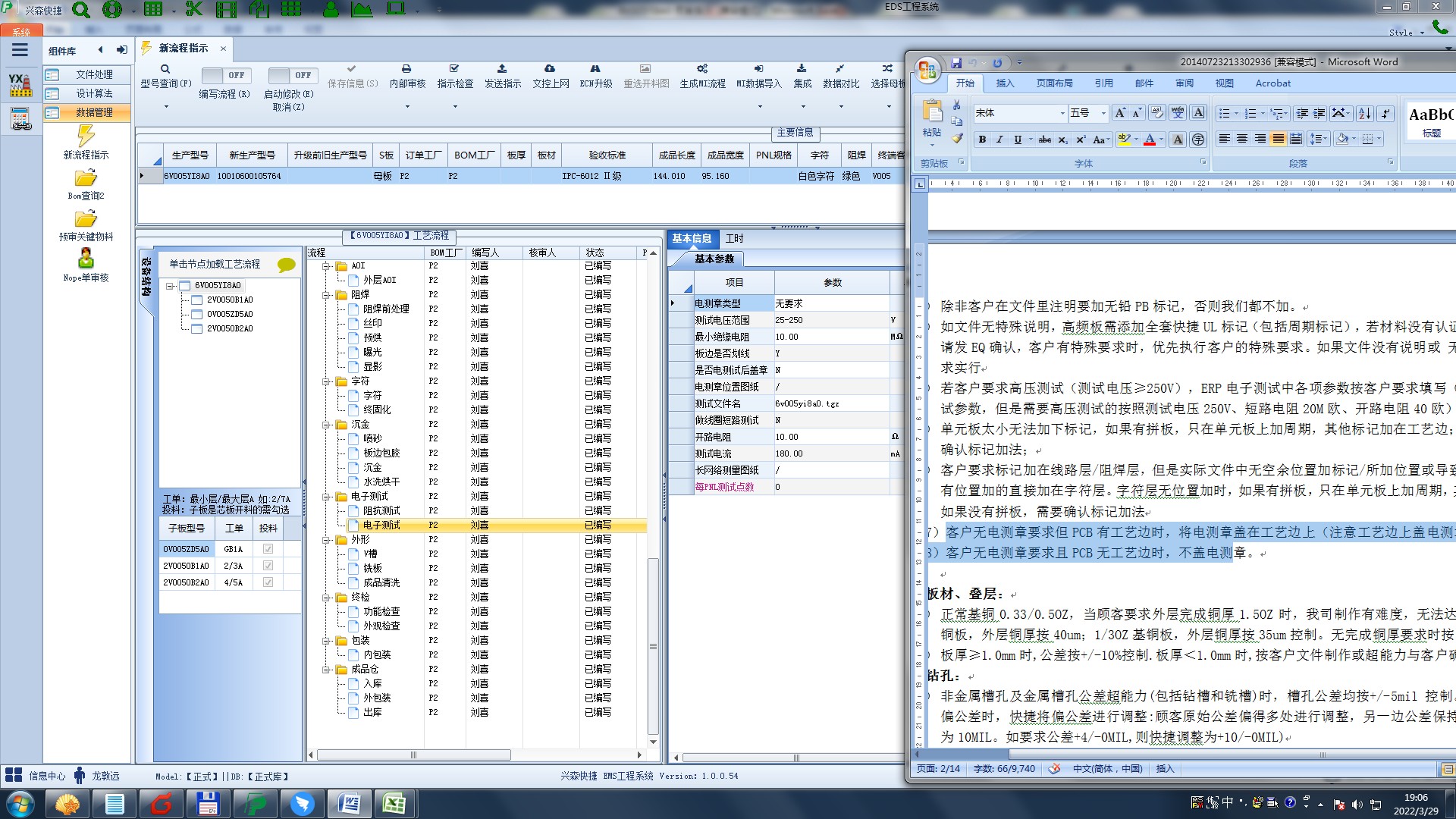Toggle Bold in Word ribbon
Screen dimensions: 1456x819
click(982, 140)
